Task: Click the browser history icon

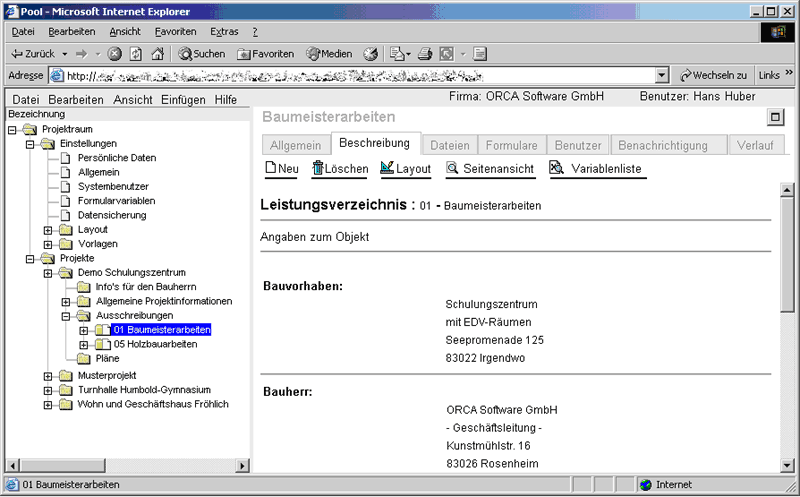Action: 371,54
